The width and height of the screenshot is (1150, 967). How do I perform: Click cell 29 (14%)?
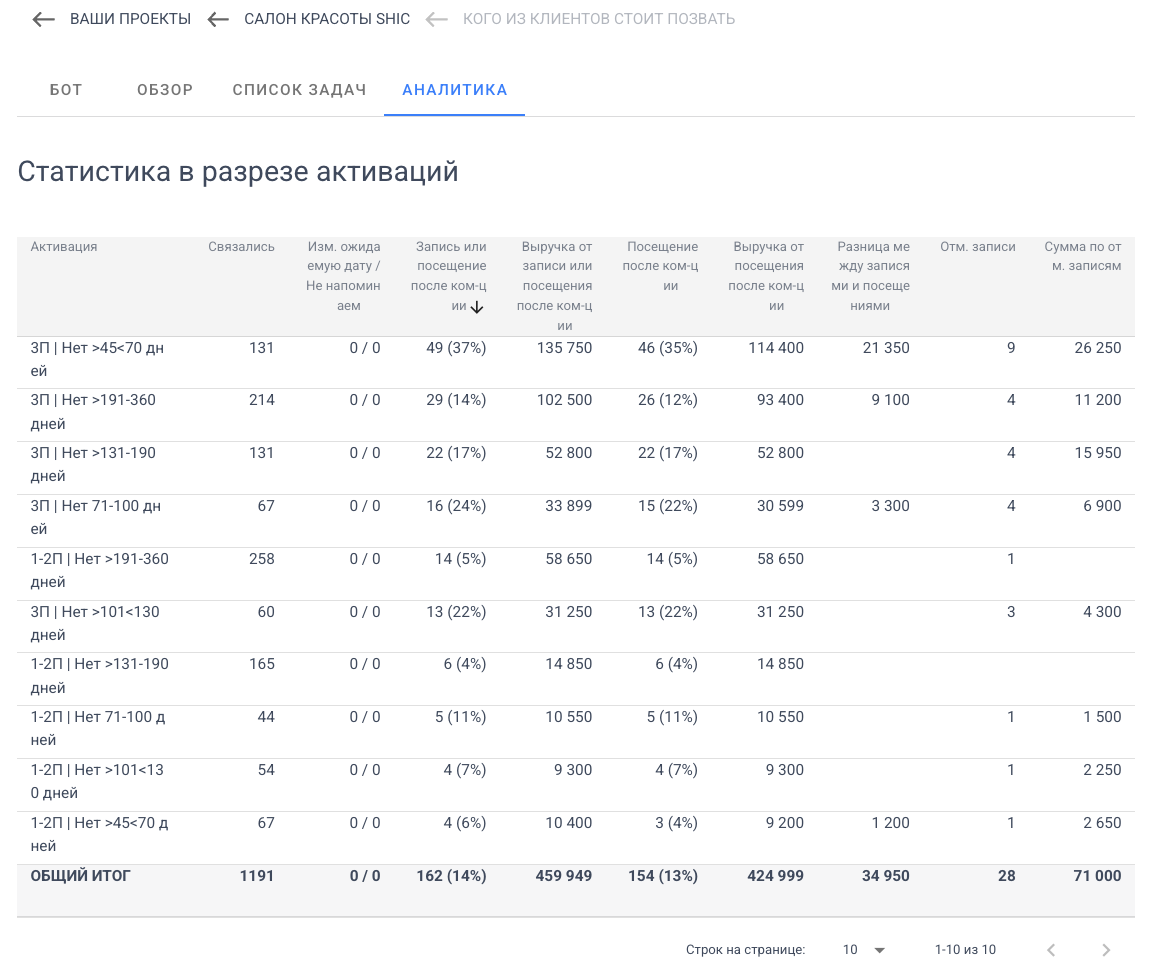[x=456, y=401]
